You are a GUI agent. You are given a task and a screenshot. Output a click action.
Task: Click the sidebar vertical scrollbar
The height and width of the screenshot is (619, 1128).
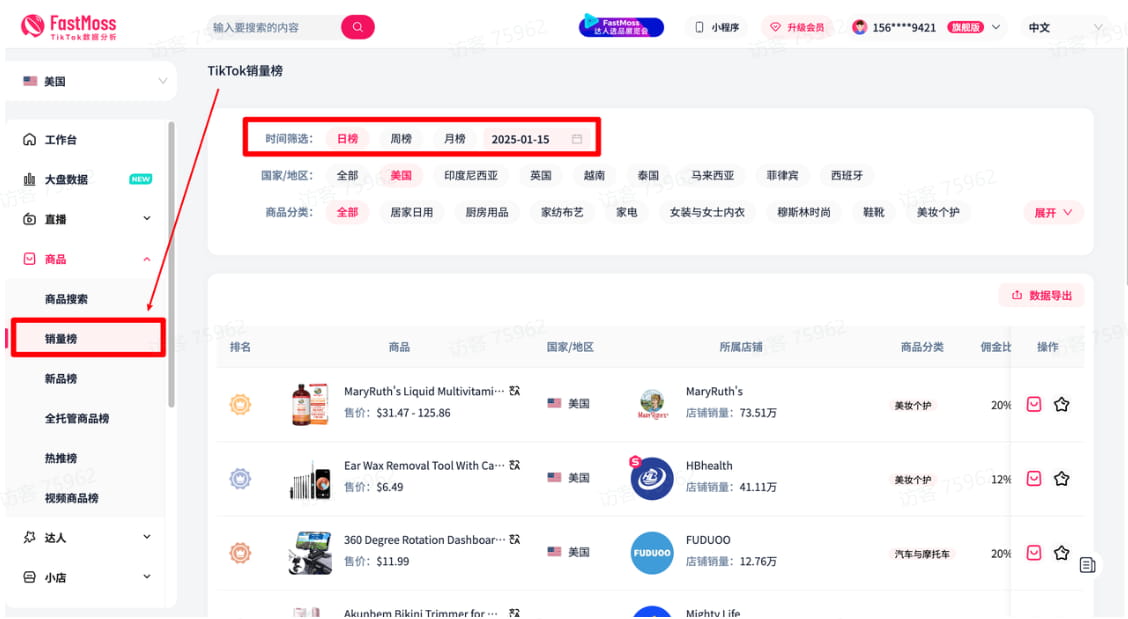tap(171, 260)
